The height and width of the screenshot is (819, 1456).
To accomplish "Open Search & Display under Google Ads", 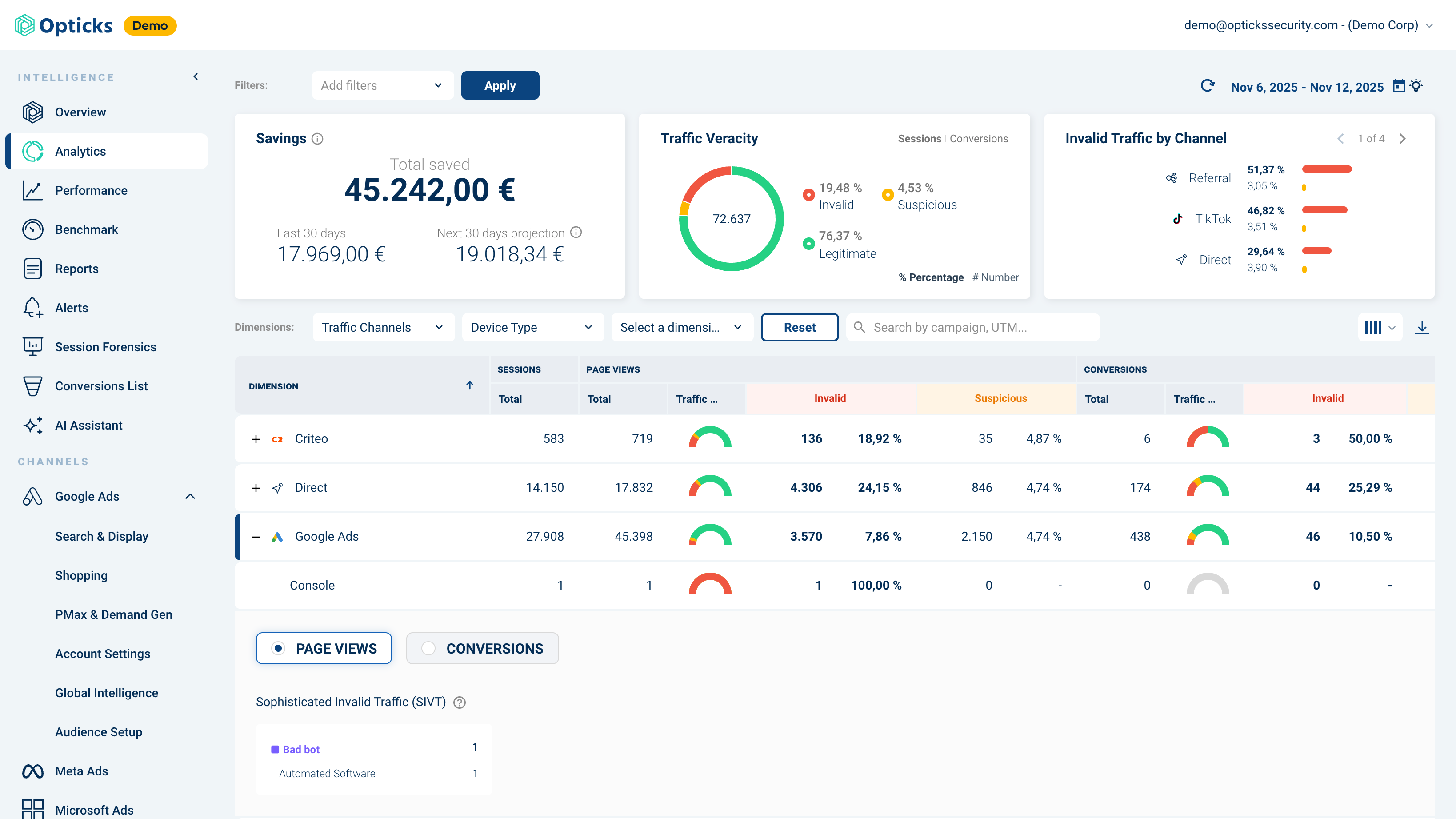I will point(102,536).
